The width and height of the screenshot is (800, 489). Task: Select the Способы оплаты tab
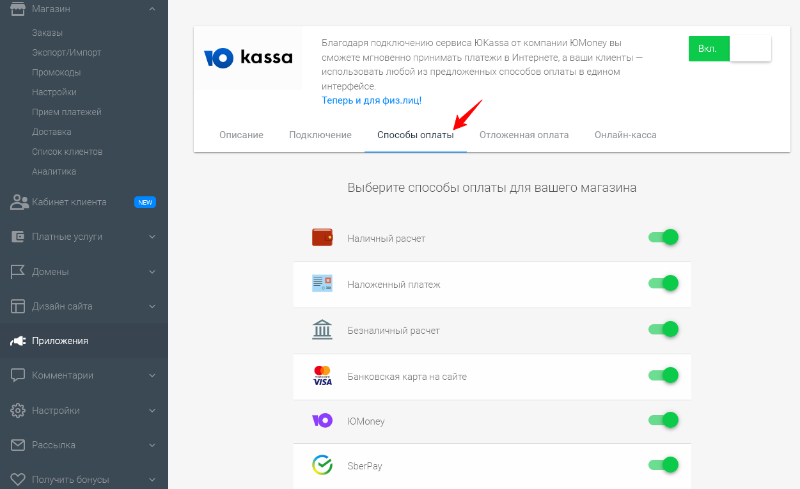[415, 135]
